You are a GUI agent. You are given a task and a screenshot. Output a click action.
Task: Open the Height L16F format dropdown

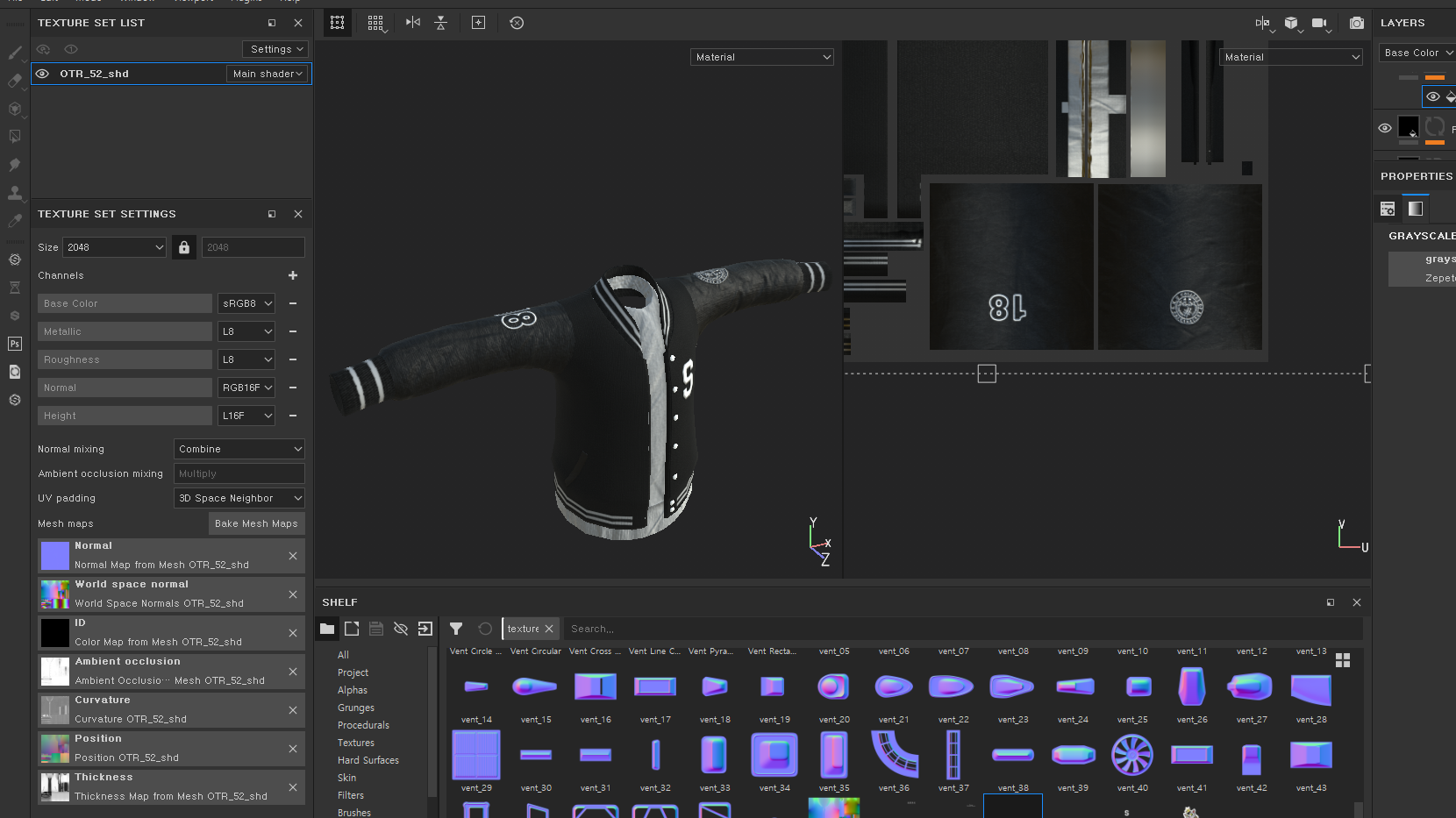[246, 416]
